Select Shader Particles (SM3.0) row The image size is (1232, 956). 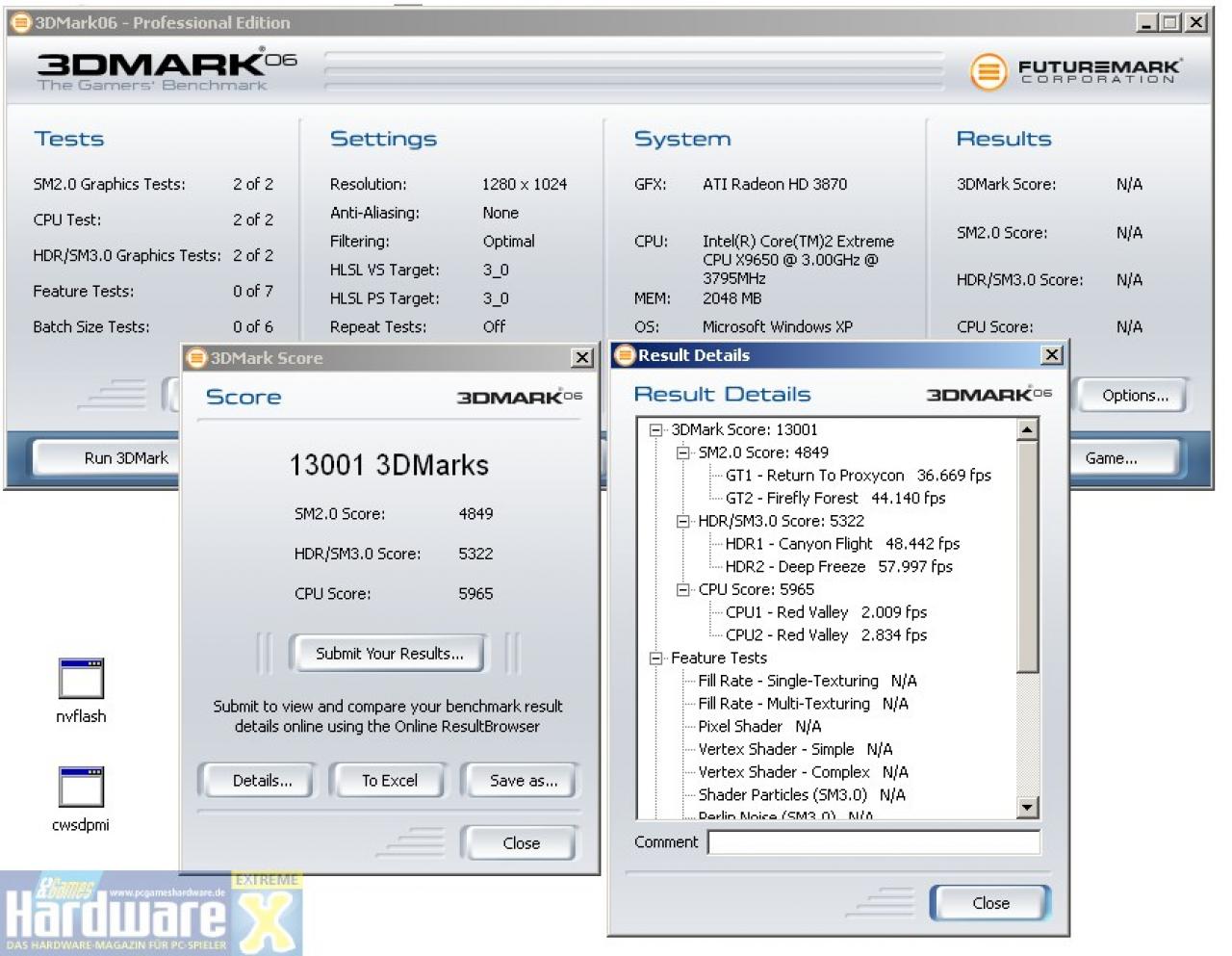tap(802, 795)
